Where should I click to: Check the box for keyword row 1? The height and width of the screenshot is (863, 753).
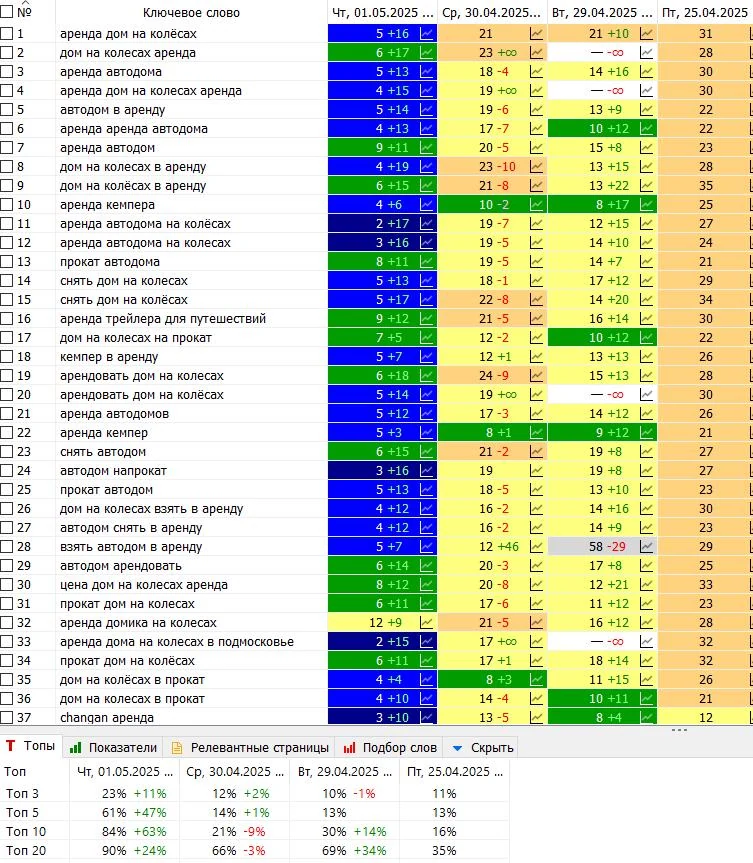point(7,34)
